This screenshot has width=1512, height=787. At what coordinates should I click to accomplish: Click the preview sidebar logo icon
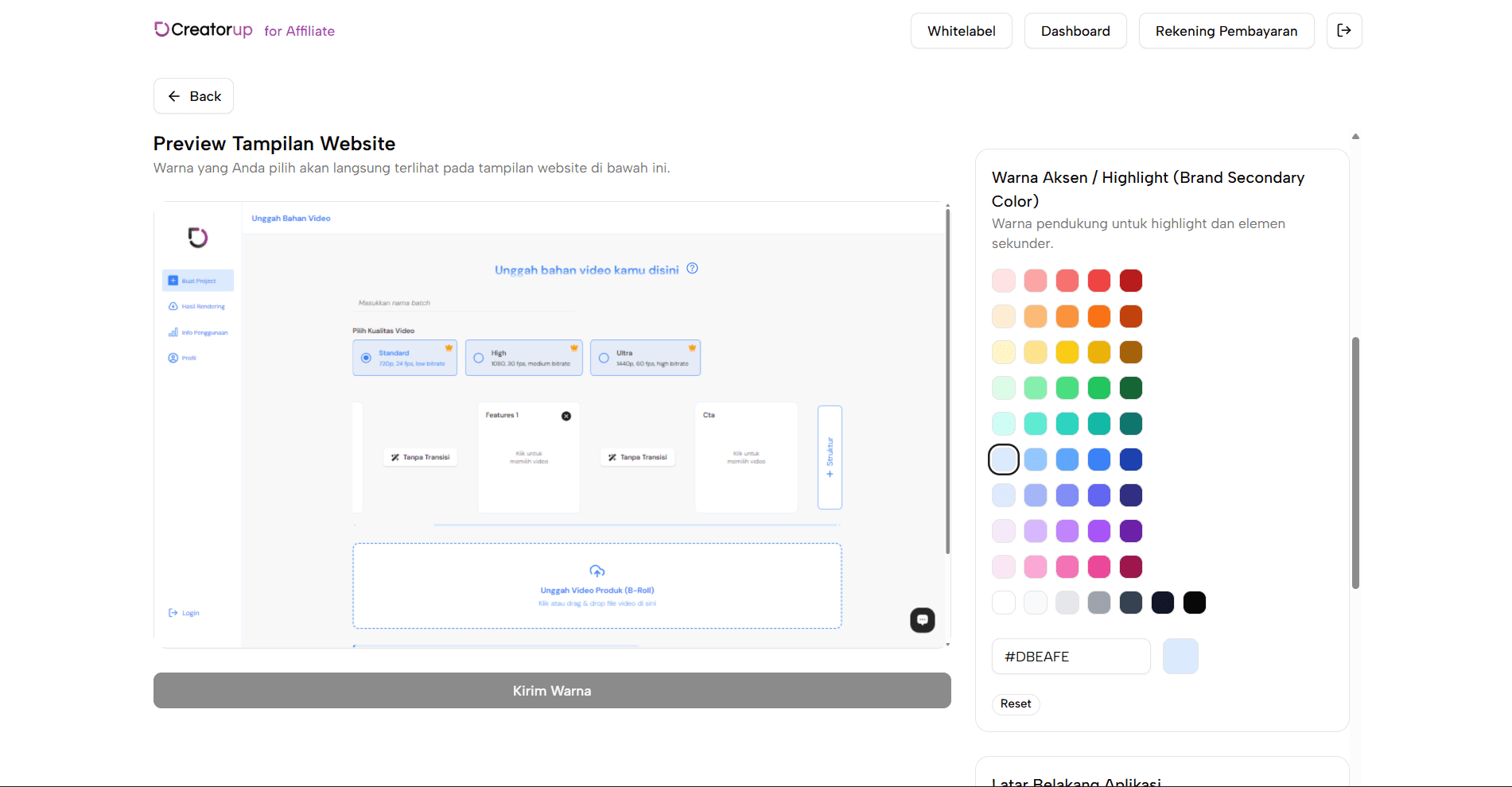point(198,238)
